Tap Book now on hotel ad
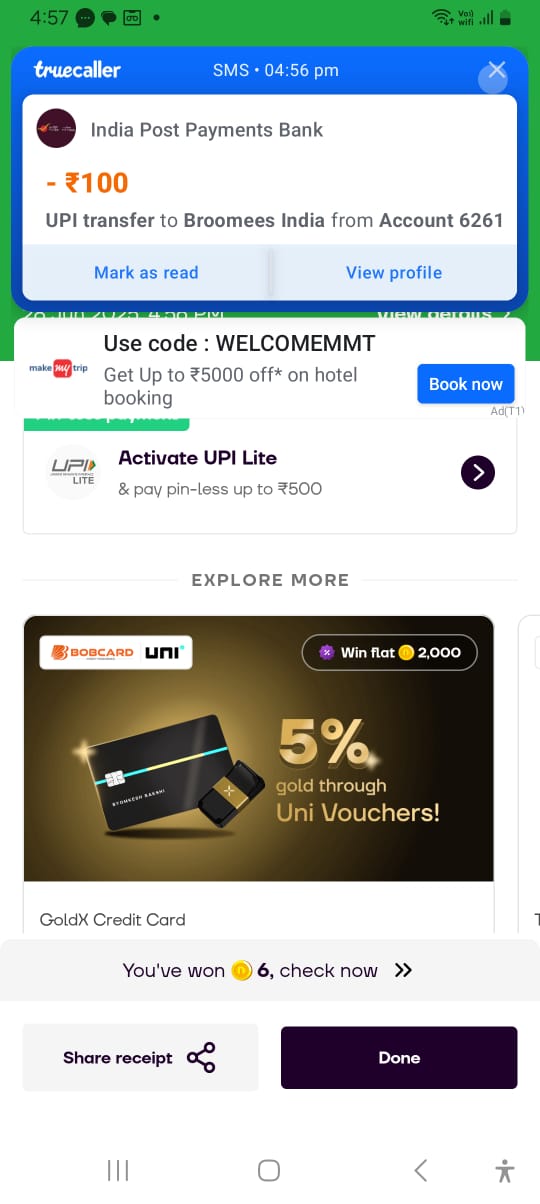The height and width of the screenshot is (1204, 540). [466, 384]
